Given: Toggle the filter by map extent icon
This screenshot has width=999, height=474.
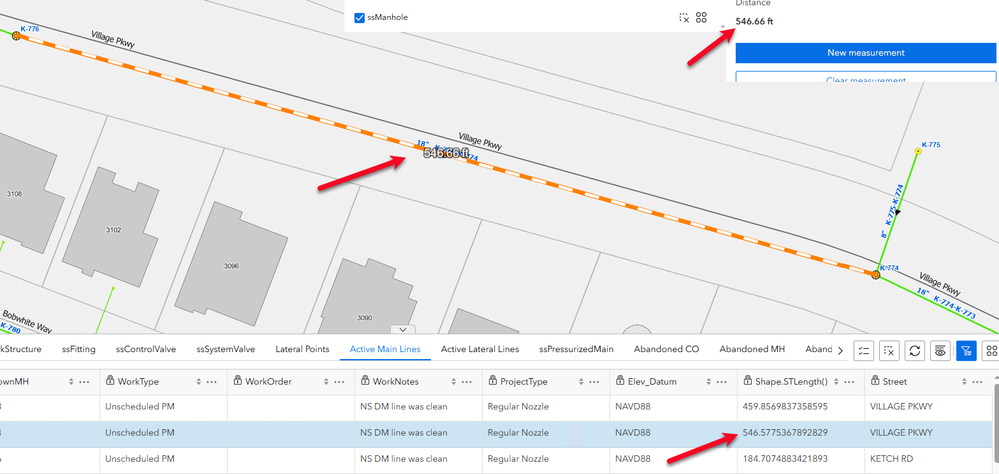Looking at the screenshot, I should click(966, 350).
